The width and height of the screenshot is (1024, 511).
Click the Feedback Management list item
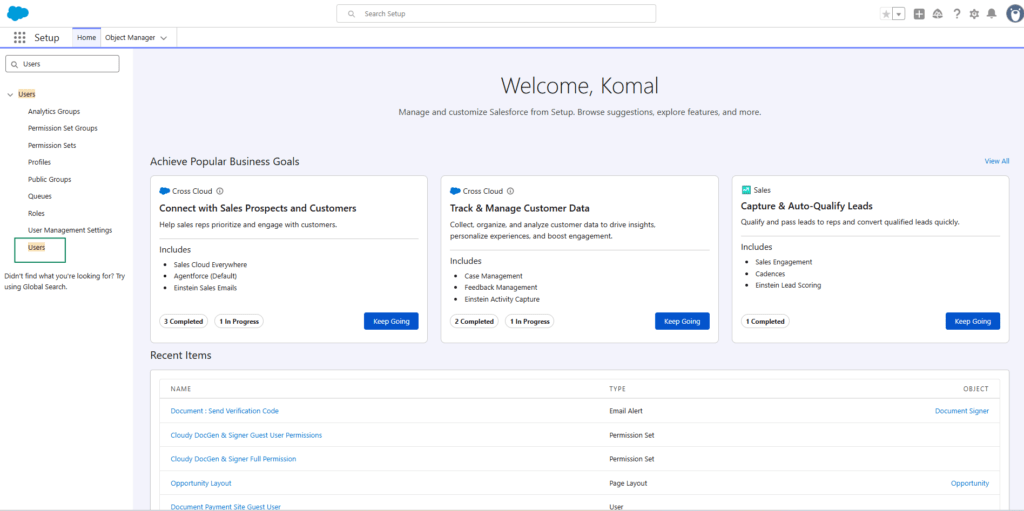tap(501, 288)
